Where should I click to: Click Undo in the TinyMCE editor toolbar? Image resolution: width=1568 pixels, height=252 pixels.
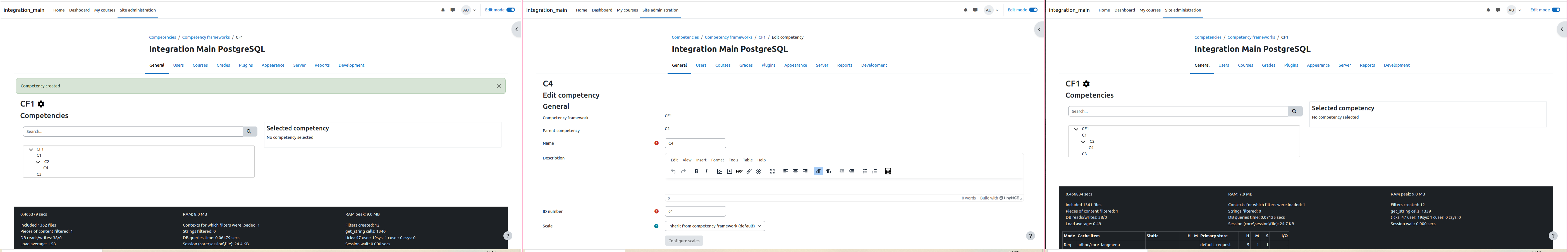click(x=673, y=171)
